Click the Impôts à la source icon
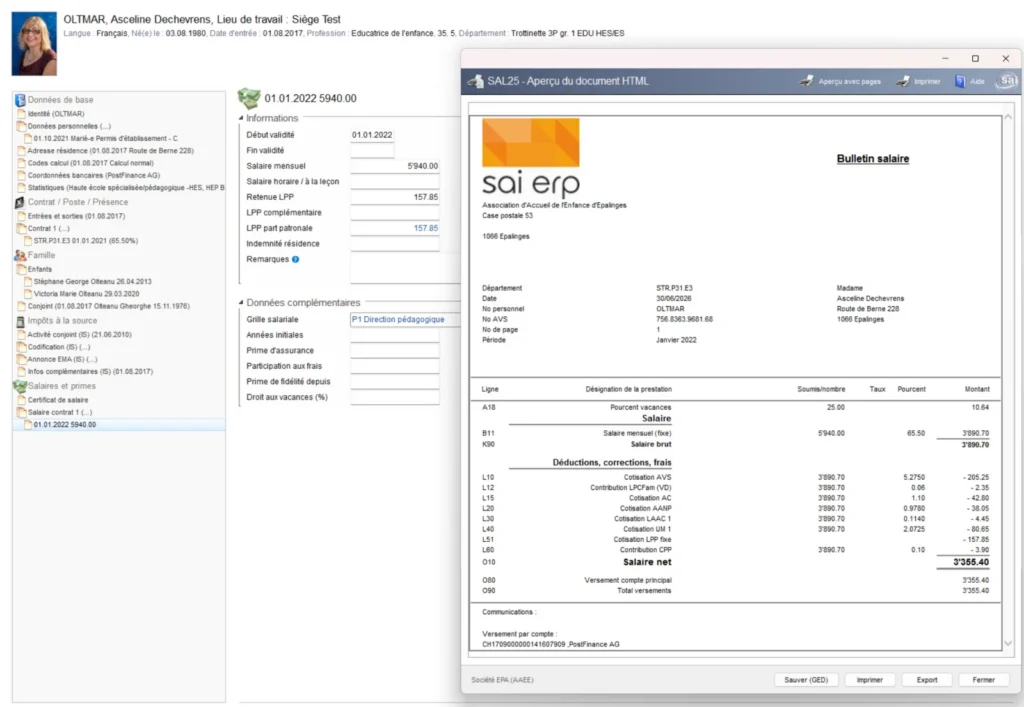The height and width of the screenshot is (707, 1024). click(20, 321)
